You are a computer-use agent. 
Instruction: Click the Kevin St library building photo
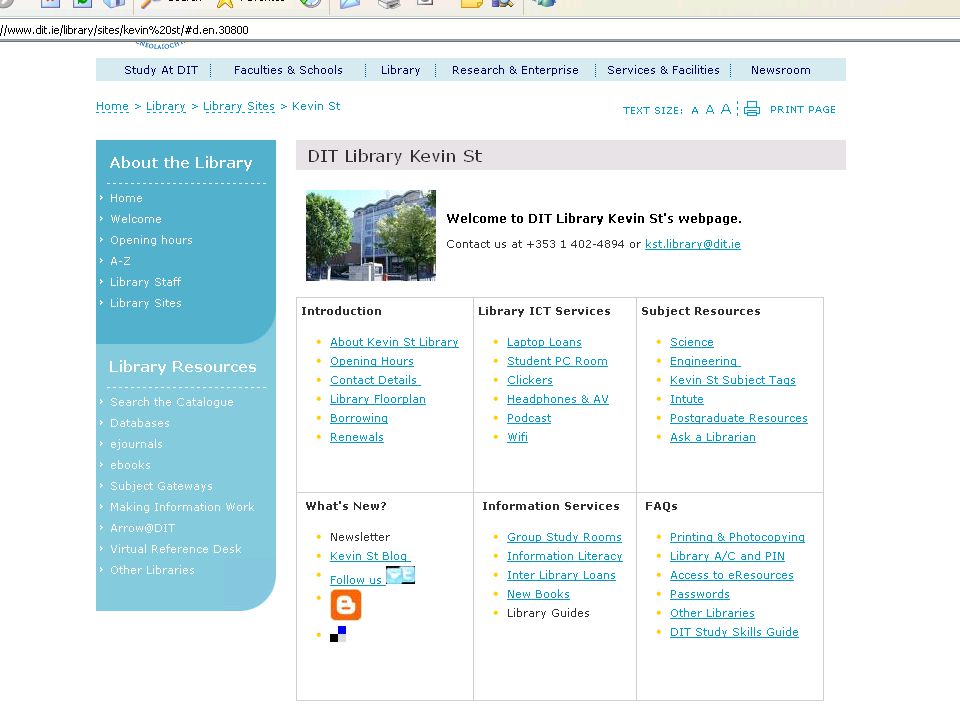pyautogui.click(x=371, y=235)
